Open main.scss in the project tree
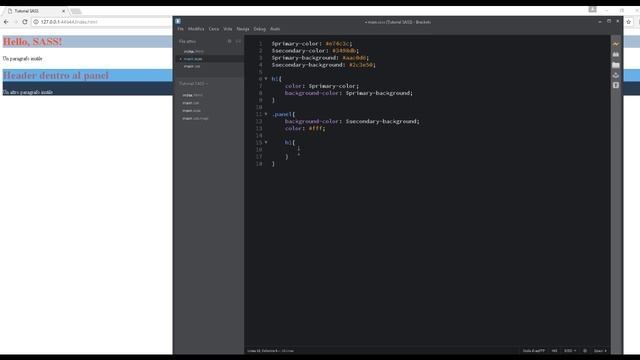Screen dimensions: 640x360 [x=191, y=111]
